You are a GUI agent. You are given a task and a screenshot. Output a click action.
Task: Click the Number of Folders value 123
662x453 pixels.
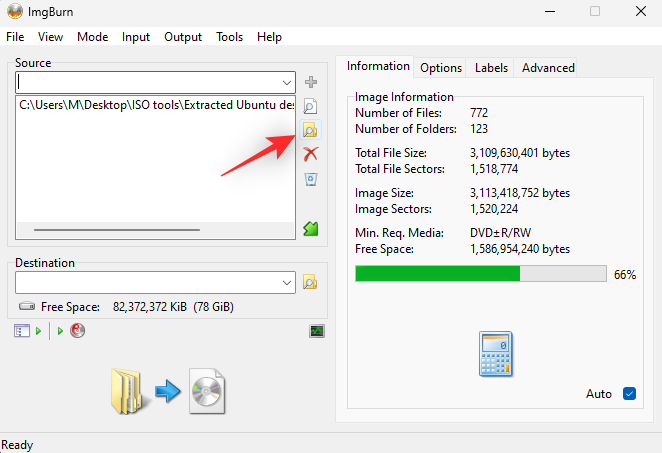(479, 129)
